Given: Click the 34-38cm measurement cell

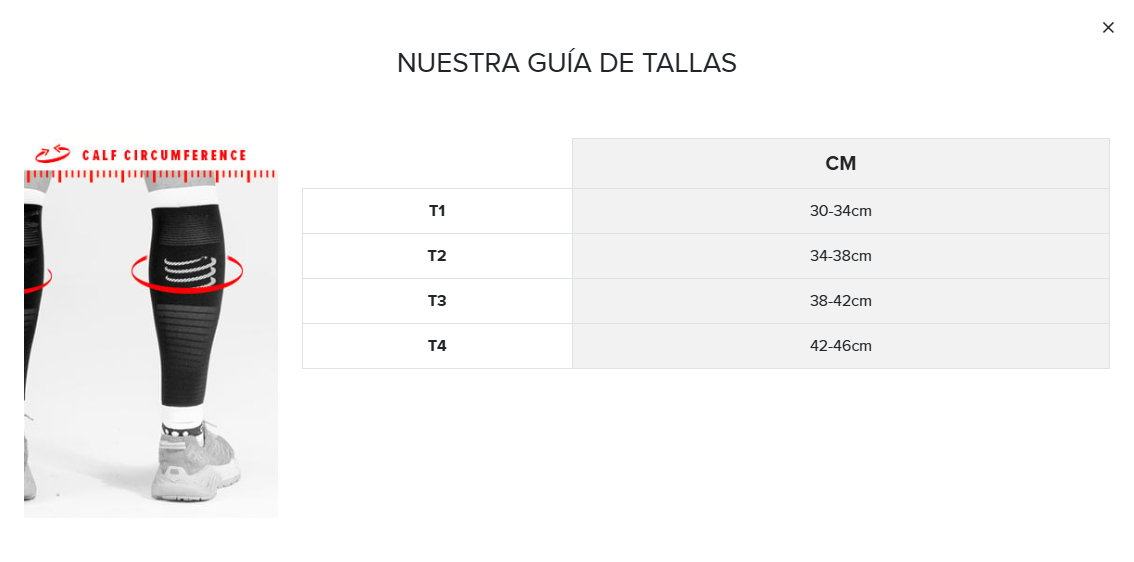Looking at the screenshot, I should 840,256.
